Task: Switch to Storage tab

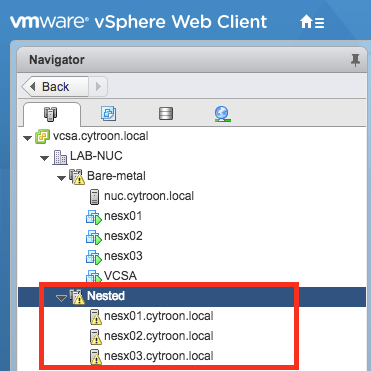Action: pyautogui.click(x=165, y=113)
